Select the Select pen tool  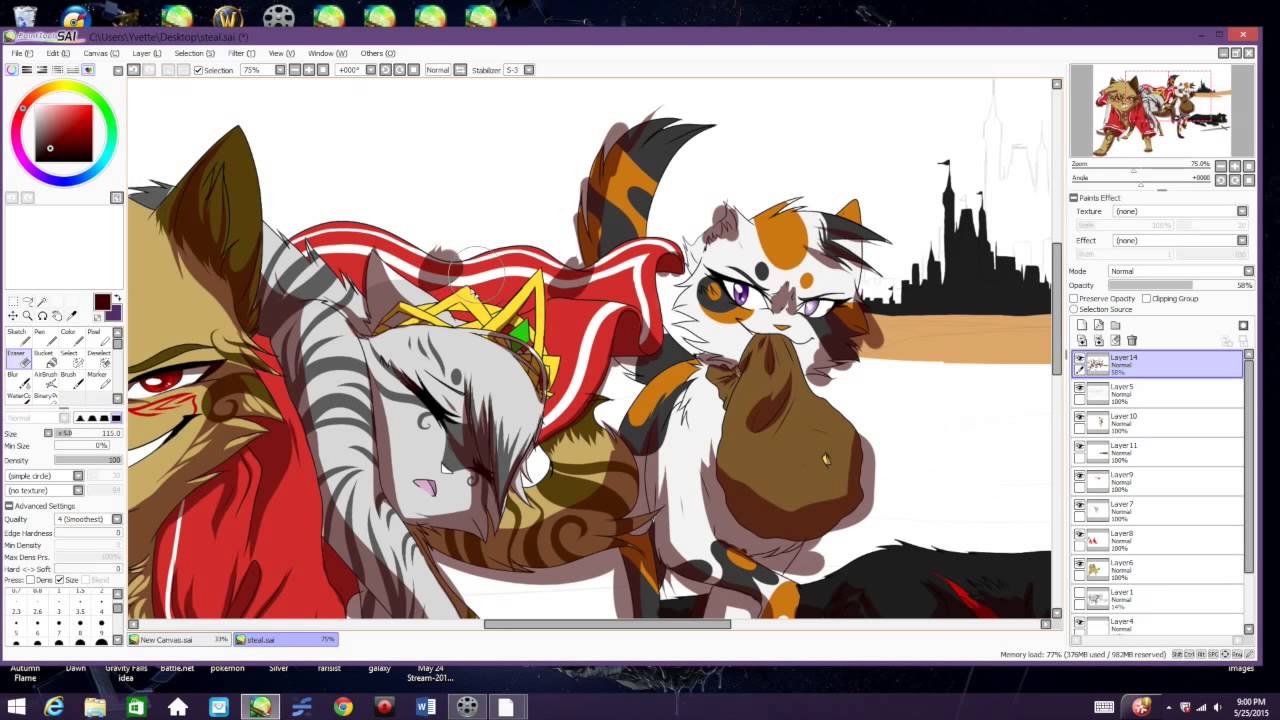tap(71, 359)
